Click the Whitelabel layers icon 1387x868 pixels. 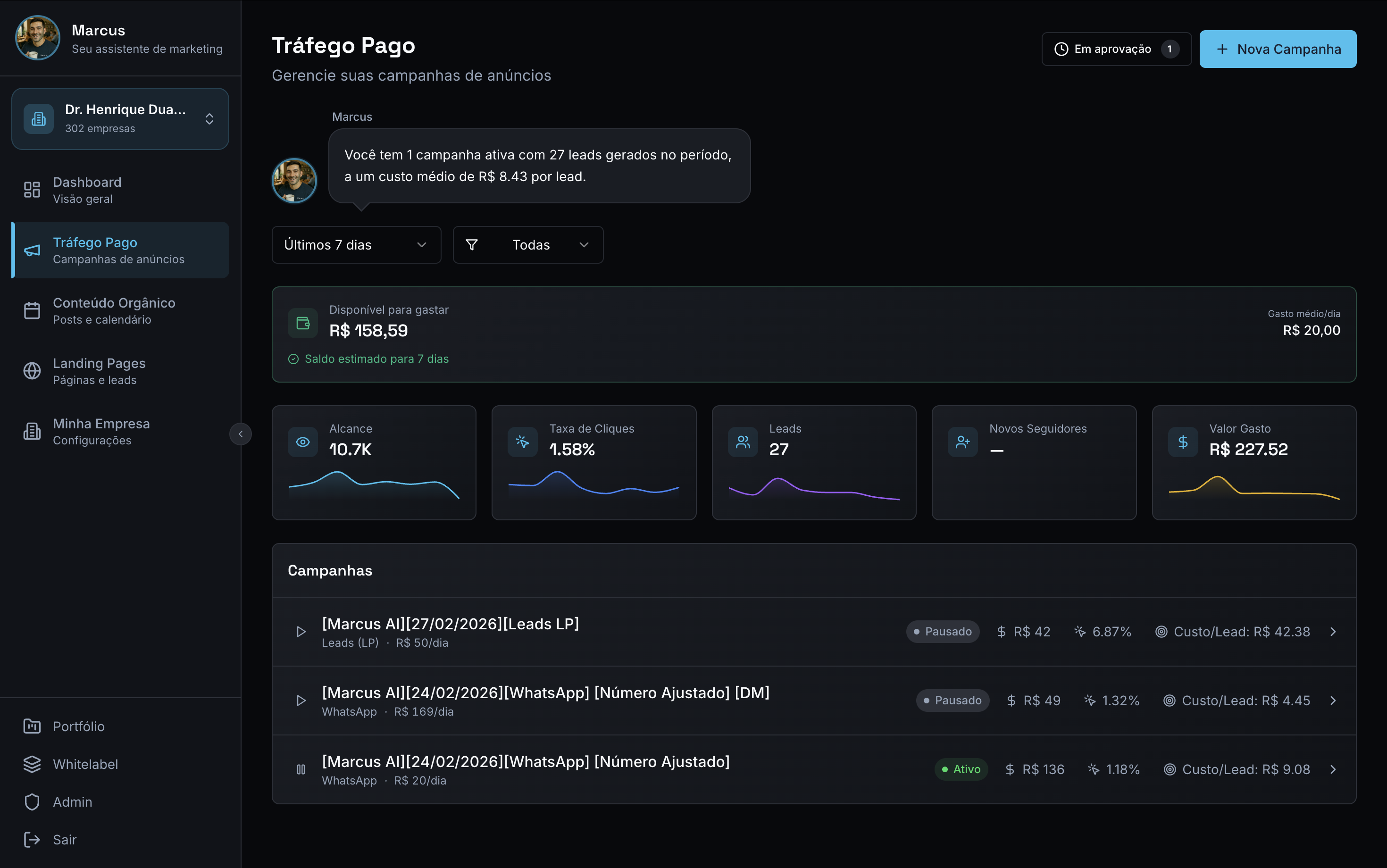(32, 764)
